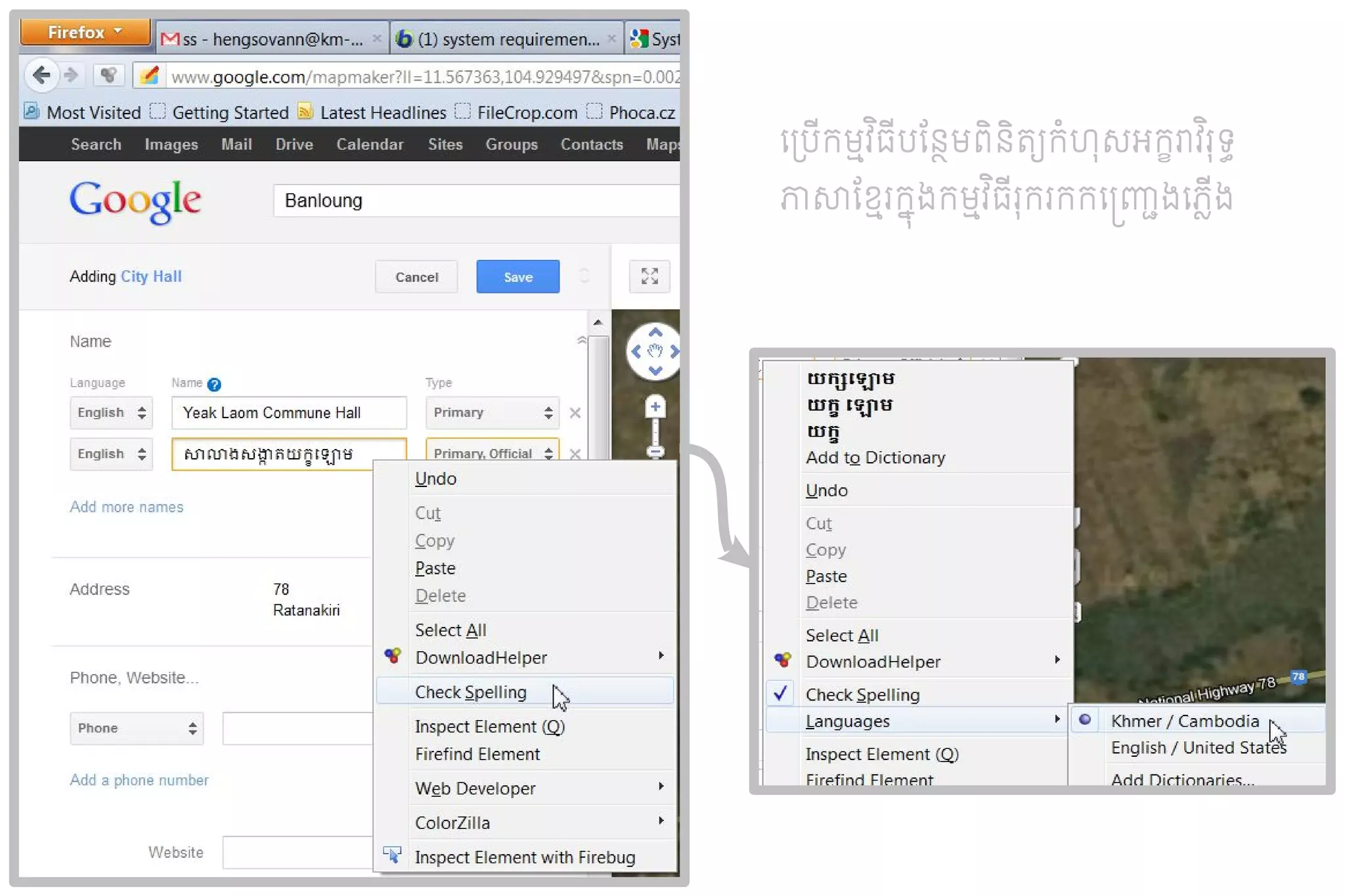Click the Website input field

click(298, 852)
